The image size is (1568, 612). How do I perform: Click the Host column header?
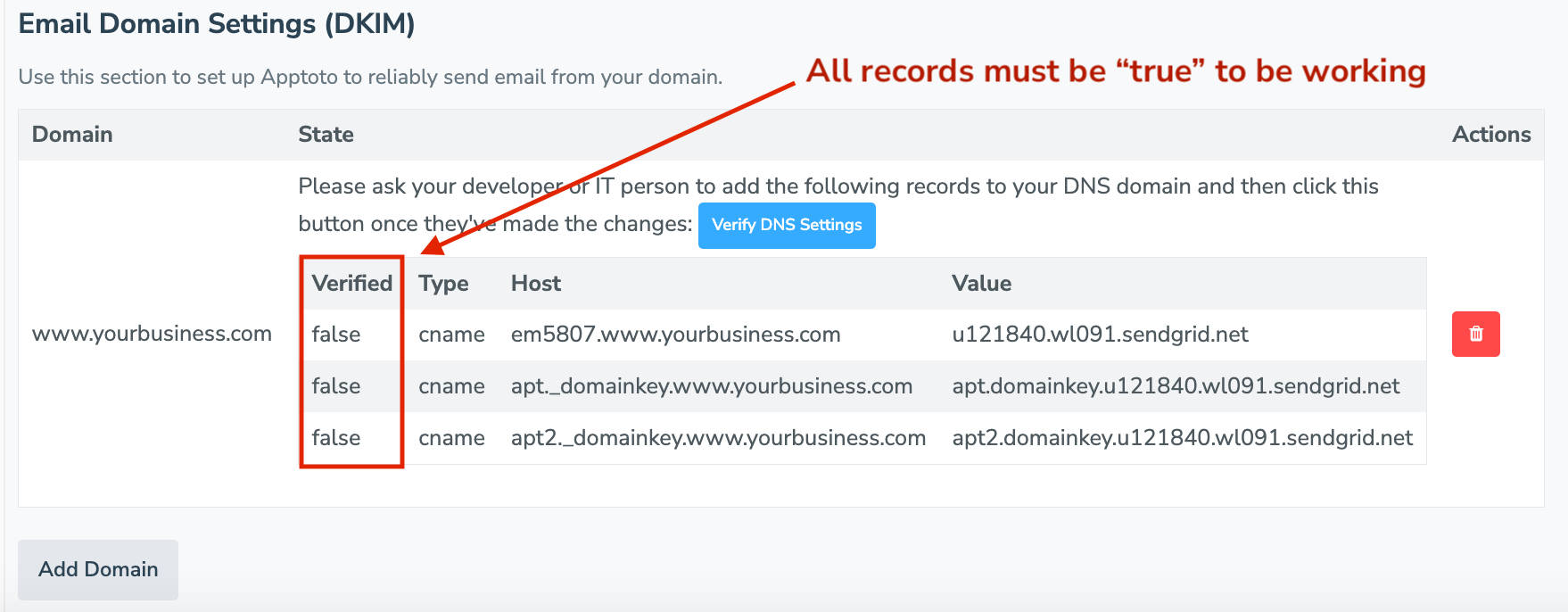click(536, 283)
